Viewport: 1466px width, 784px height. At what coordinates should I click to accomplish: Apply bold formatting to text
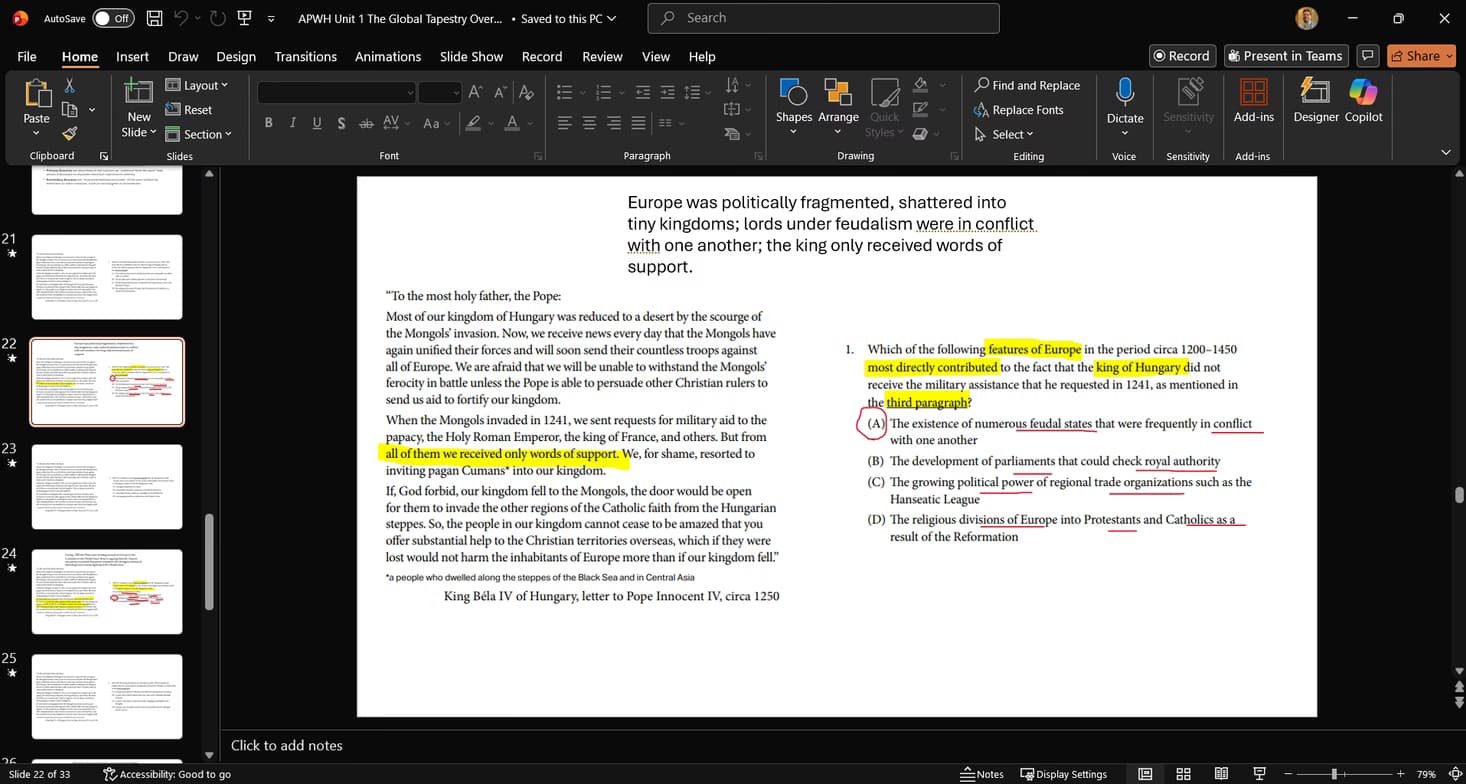[268, 122]
